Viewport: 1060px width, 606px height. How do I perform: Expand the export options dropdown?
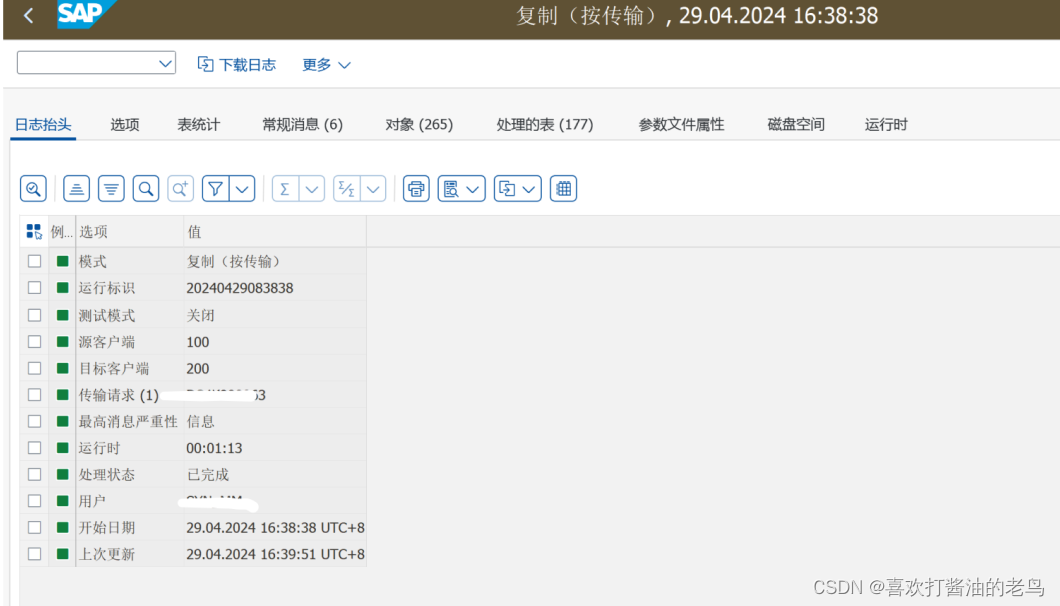(531, 188)
